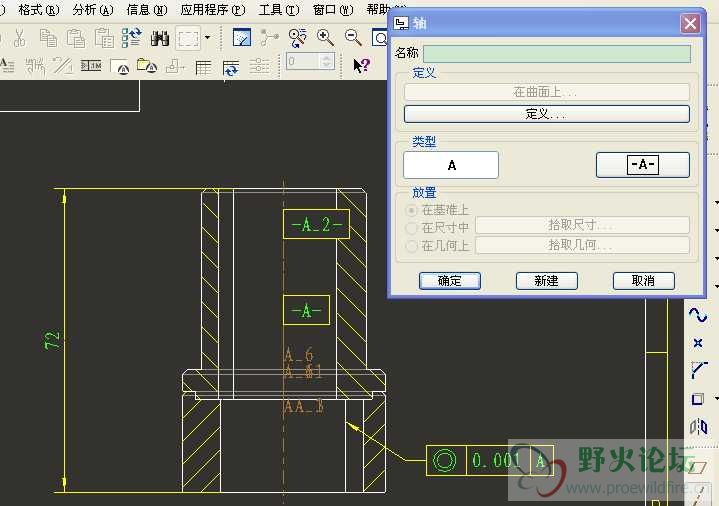
Task: Click the Paste Special icon
Action: (104, 38)
